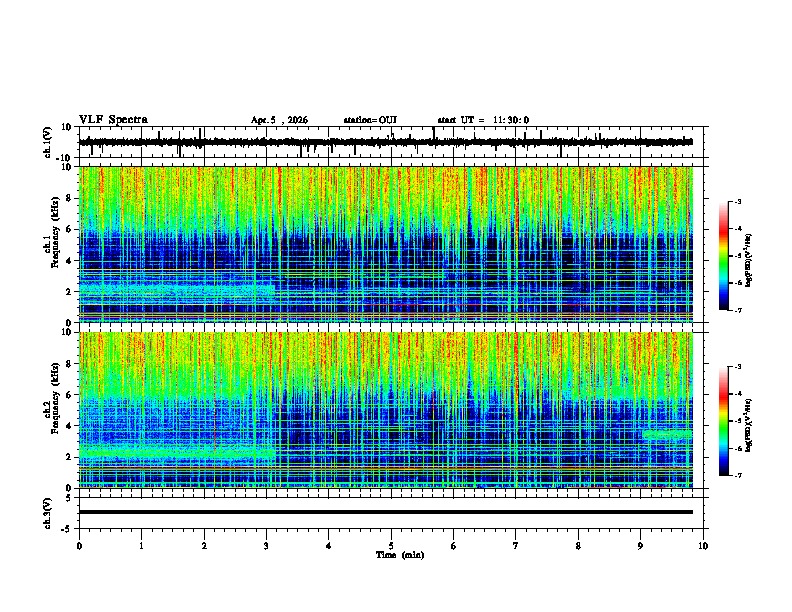This screenshot has height=612, width=792.
Task: Click the ch.1 color bar log(PSD) units label
Action: click(x=749, y=260)
